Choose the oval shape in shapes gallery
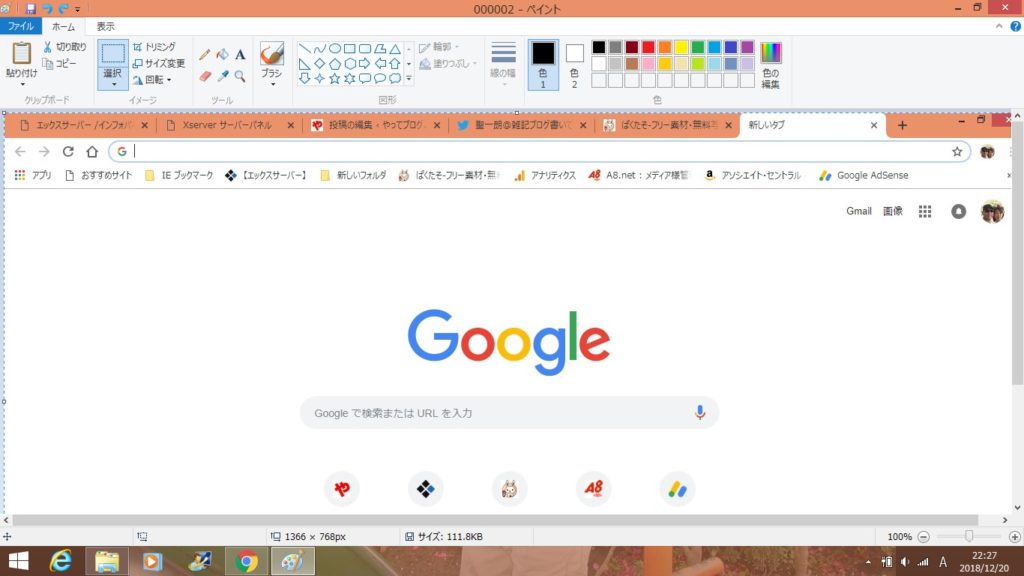The image size is (1024, 576). tap(334, 48)
